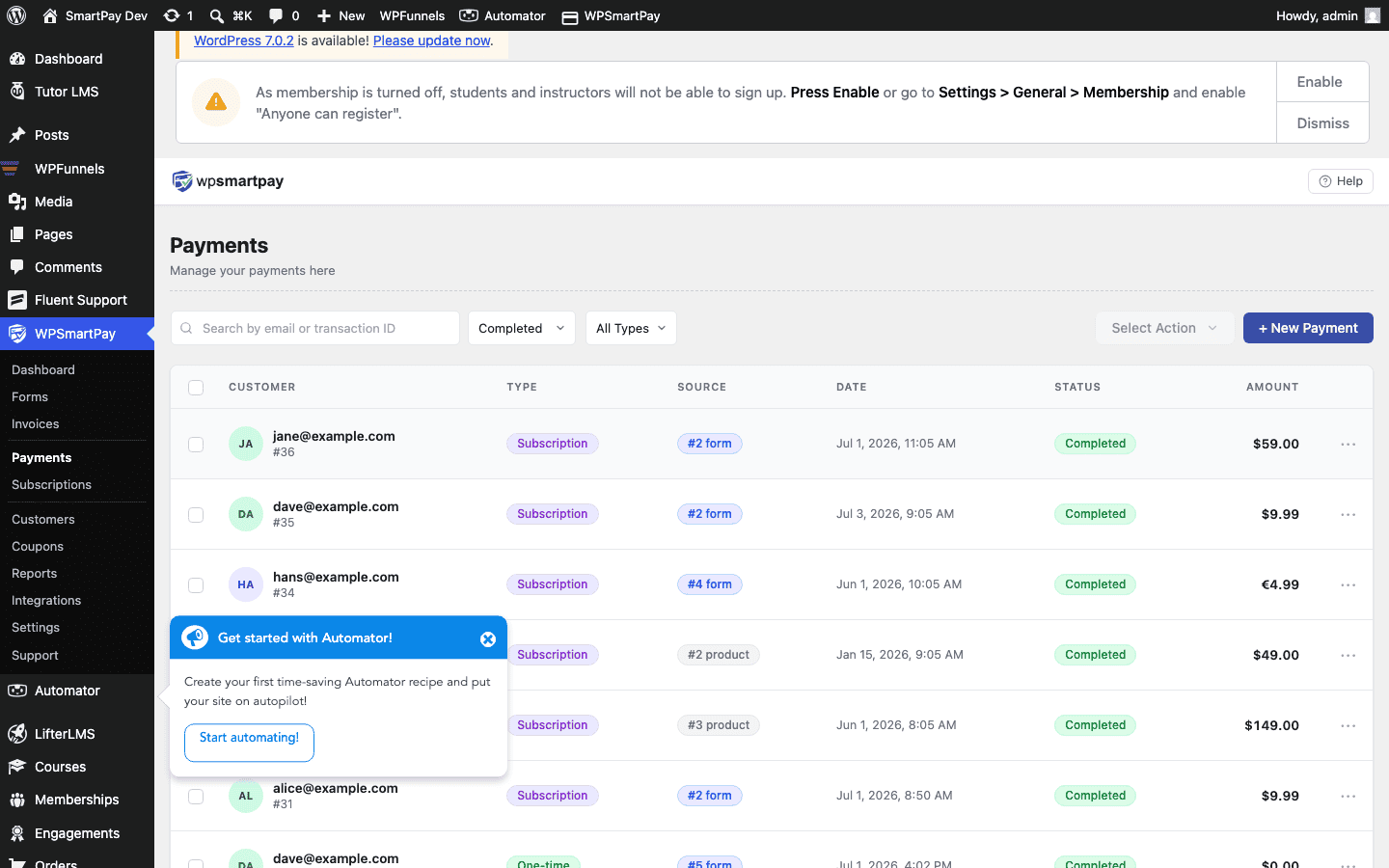Follow the Please update now link
Image resolution: width=1389 pixels, height=868 pixels.
tap(432, 41)
